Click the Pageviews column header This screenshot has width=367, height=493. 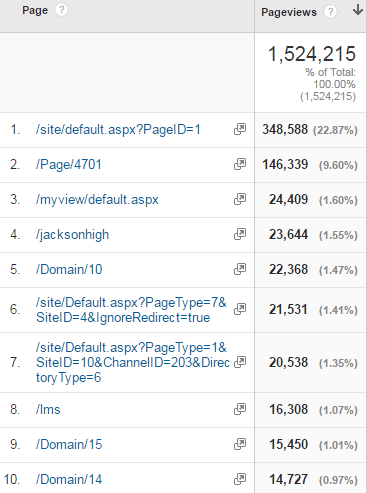coord(289,12)
